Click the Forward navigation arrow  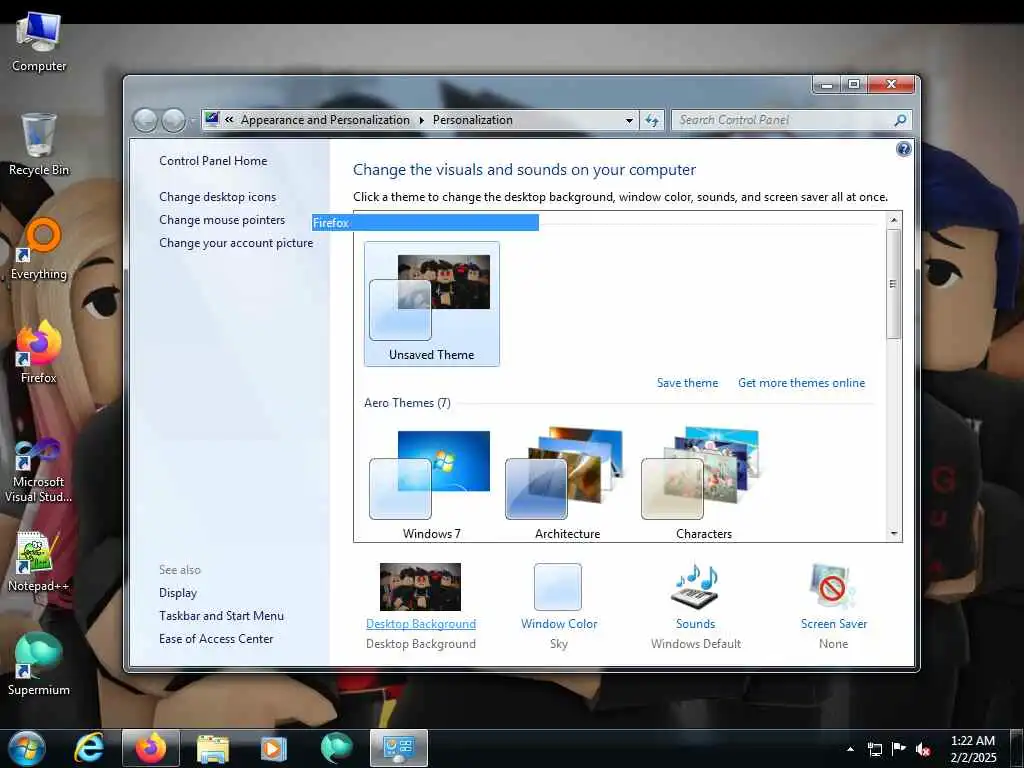coord(173,120)
